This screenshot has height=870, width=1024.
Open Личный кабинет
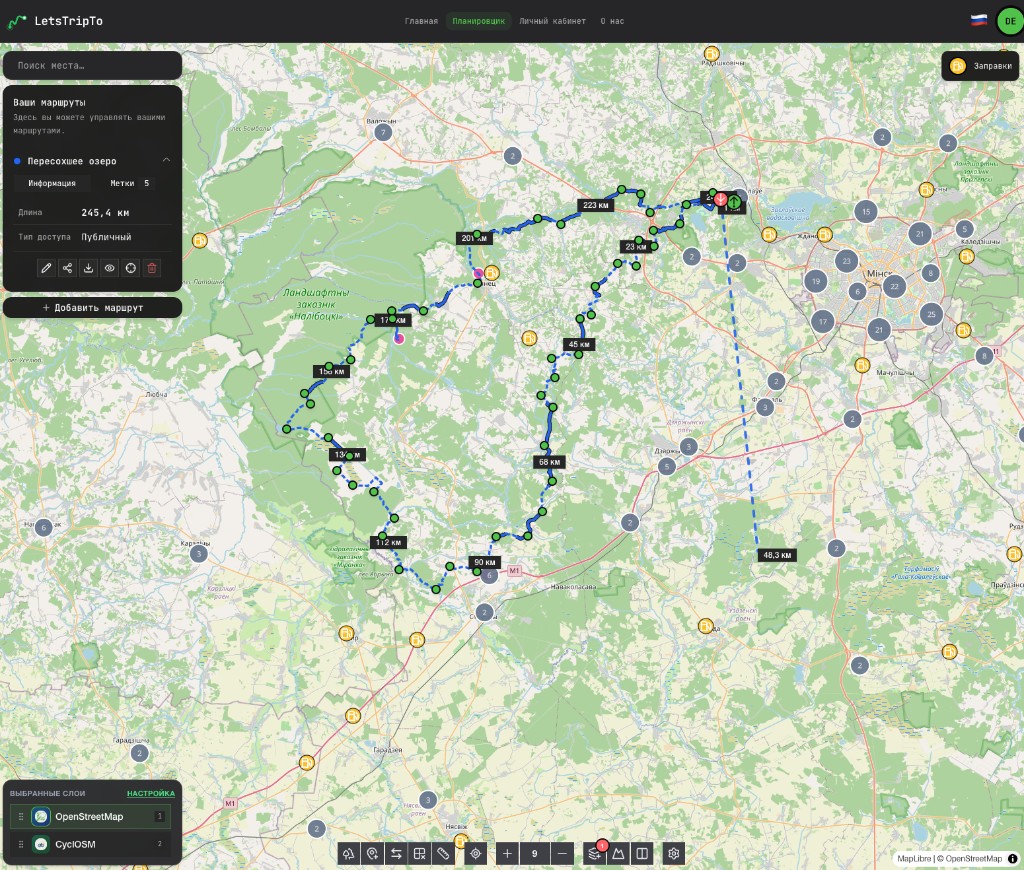(552, 21)
